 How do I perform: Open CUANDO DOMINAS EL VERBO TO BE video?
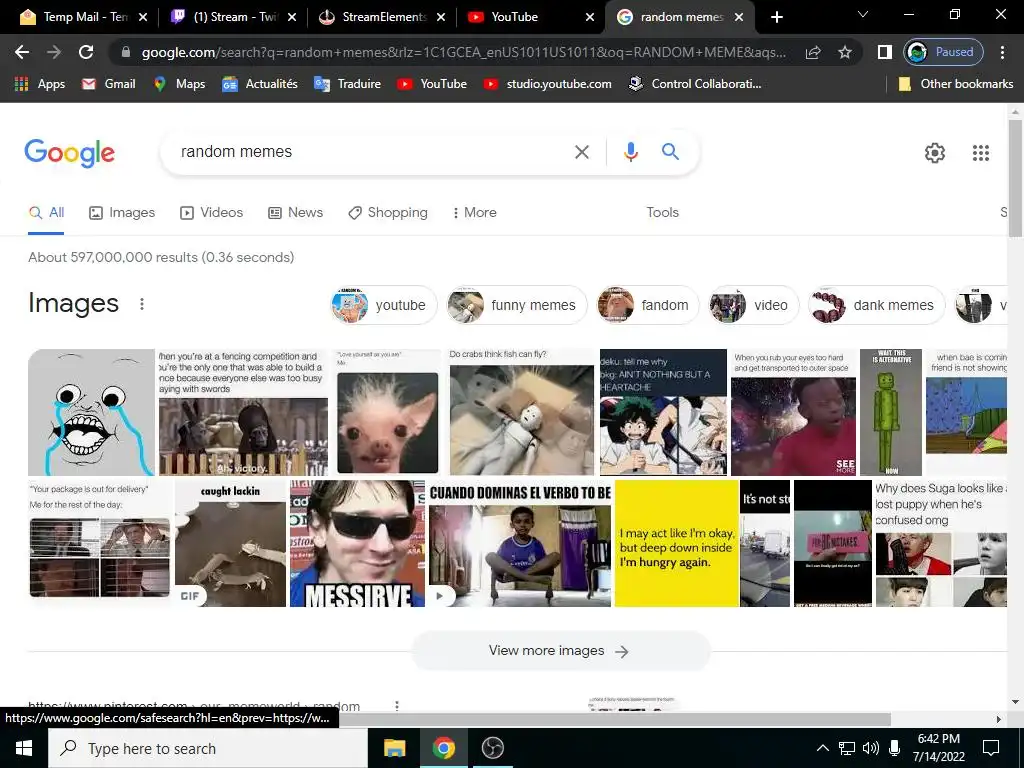tap(520, 543)
